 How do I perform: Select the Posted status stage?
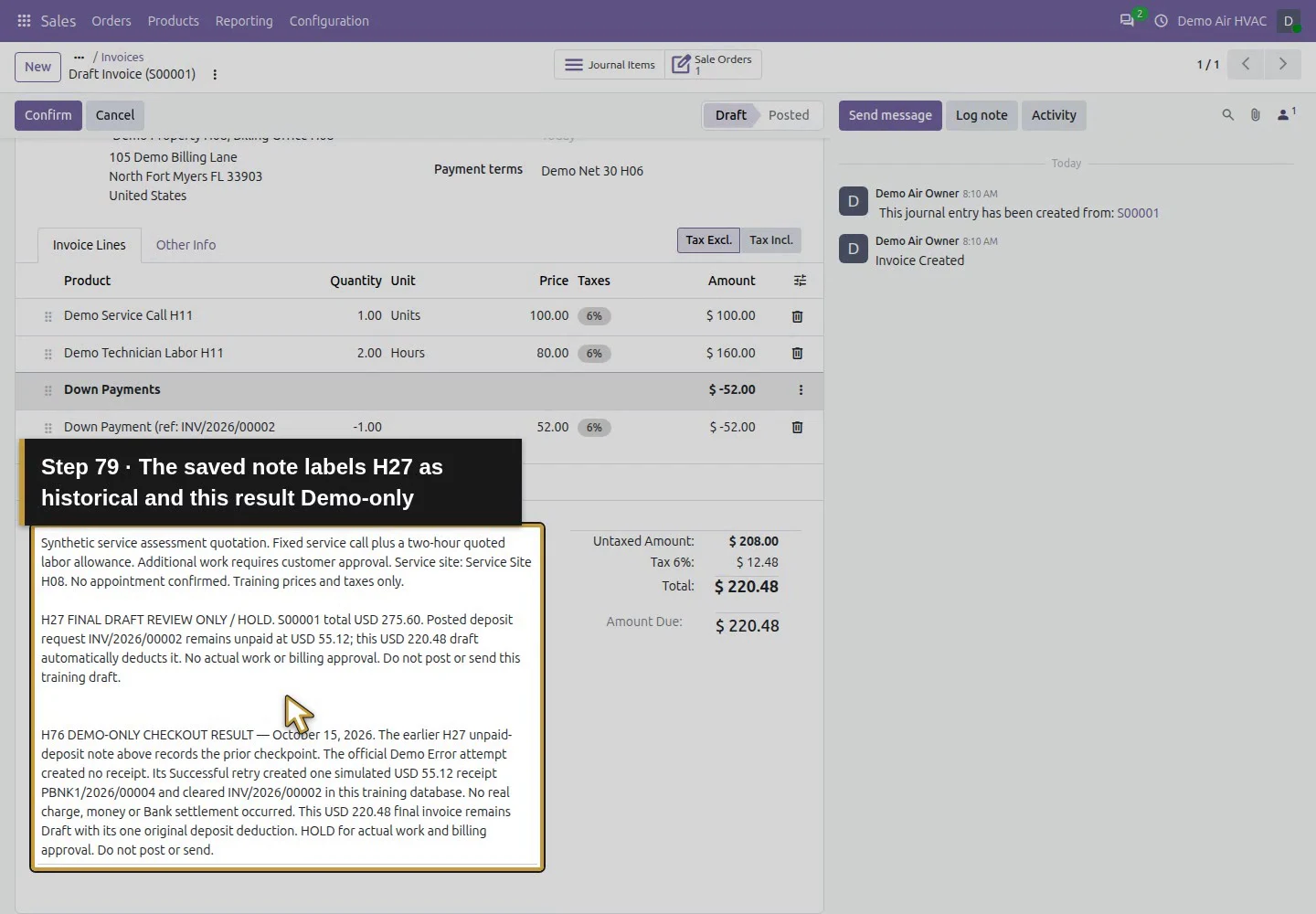[789, 115]
